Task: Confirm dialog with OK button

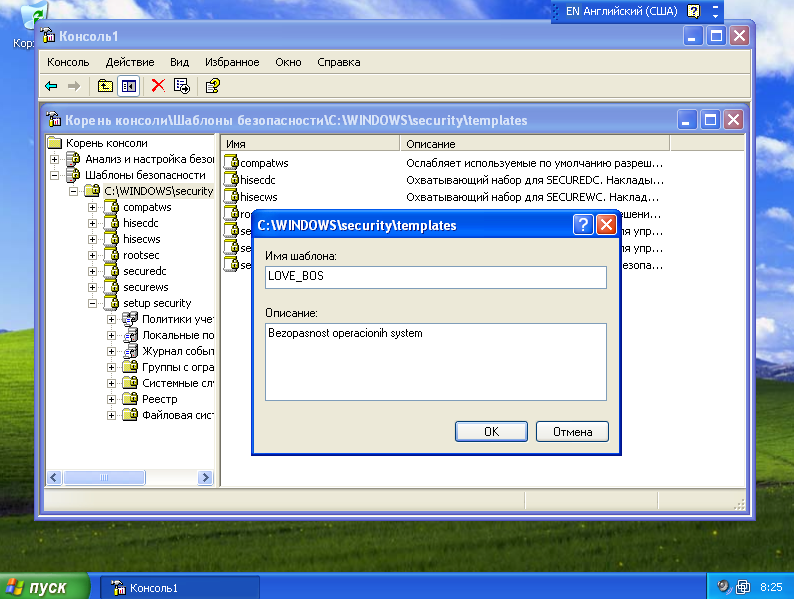Action: 491,431
